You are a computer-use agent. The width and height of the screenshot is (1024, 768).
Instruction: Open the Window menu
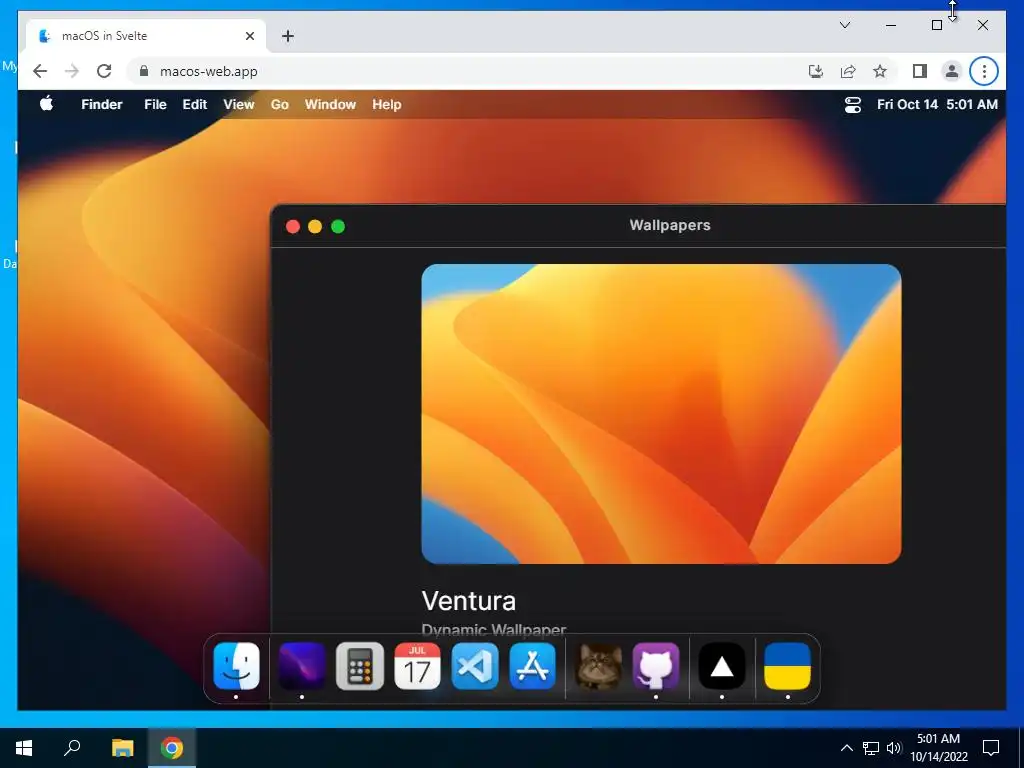(x=330, y=104)
